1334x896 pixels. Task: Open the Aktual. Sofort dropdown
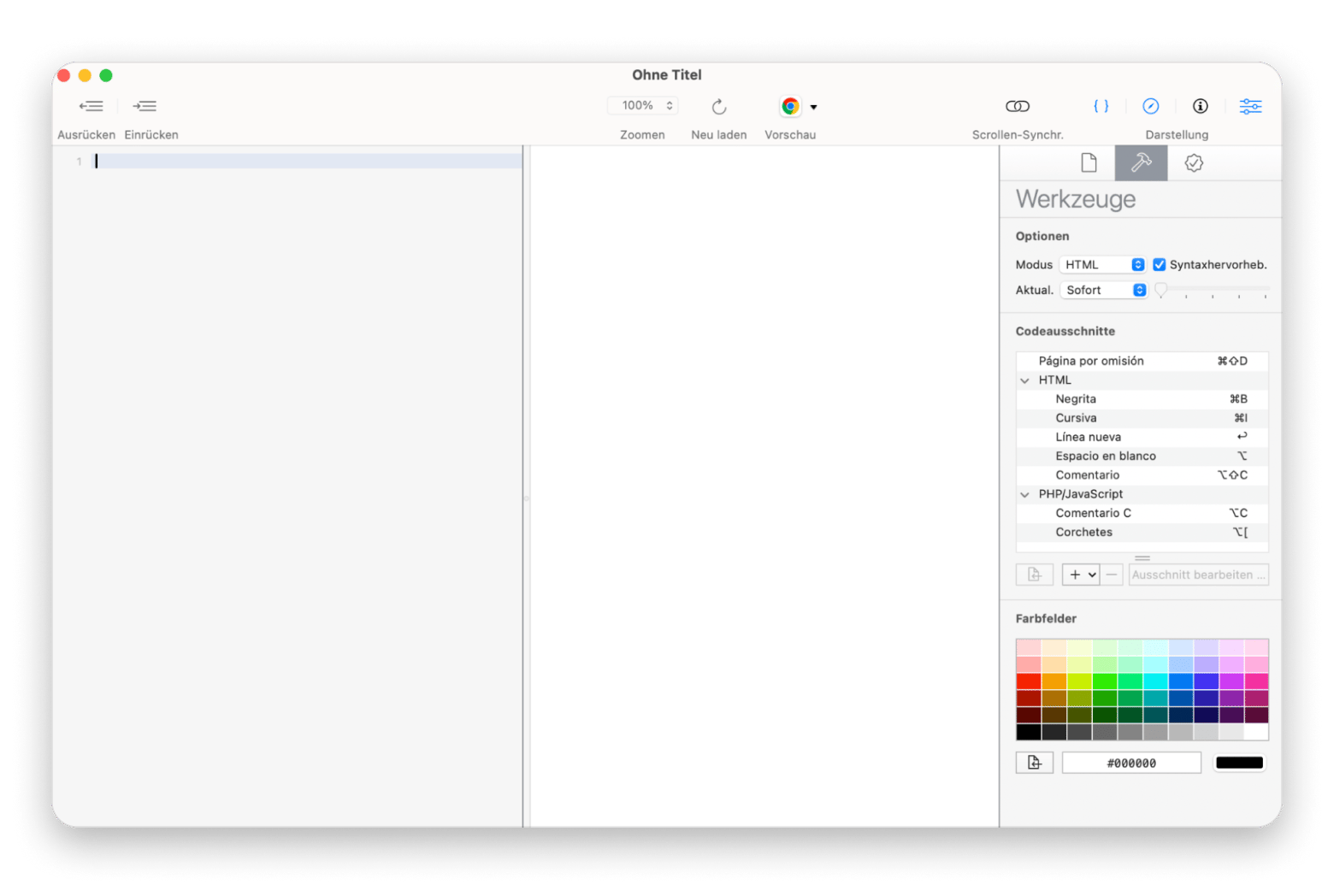click(x=1103, y=290)
